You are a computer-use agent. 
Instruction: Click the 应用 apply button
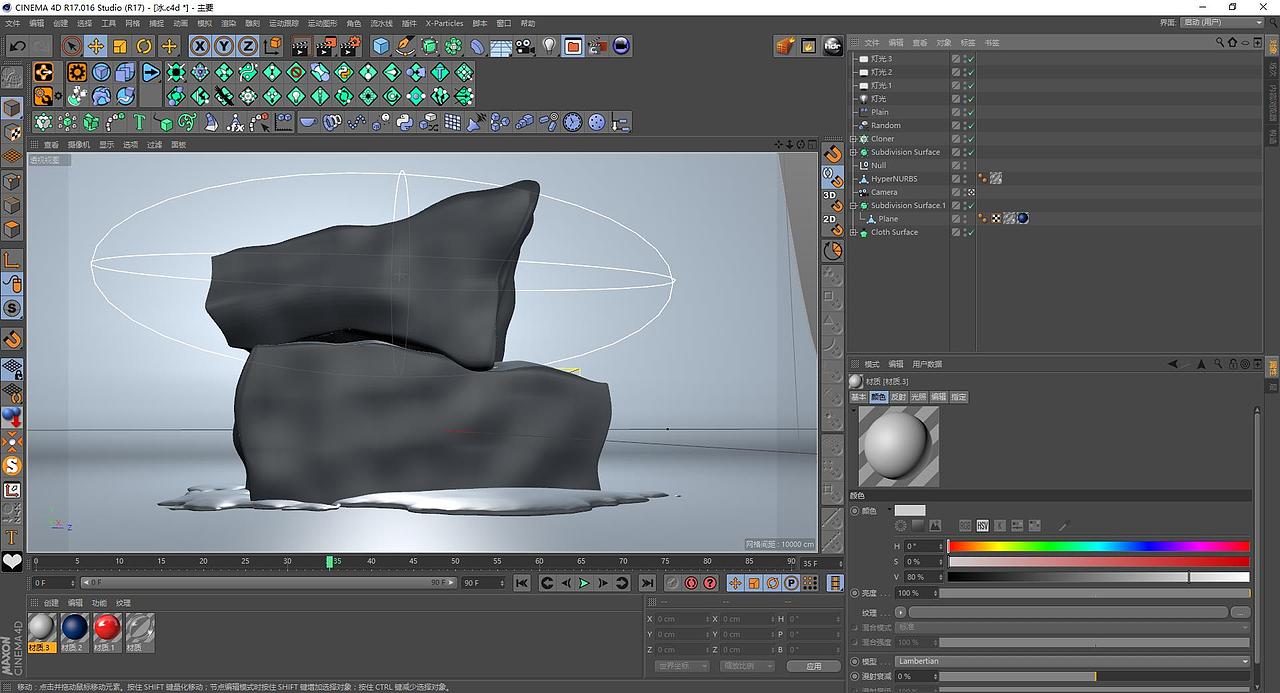click(814, 666)
